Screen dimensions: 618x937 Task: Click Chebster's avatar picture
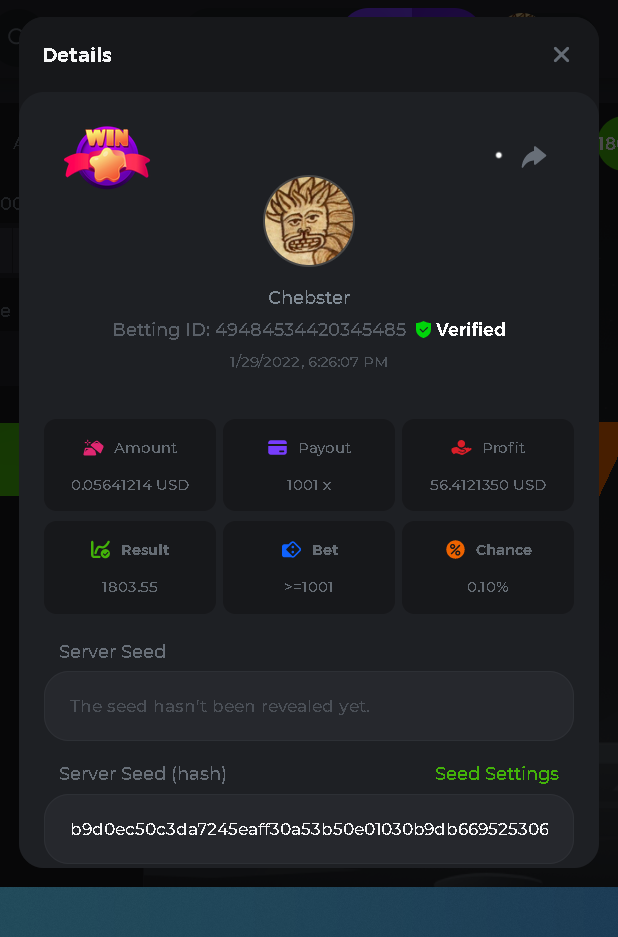pos(309,221)
